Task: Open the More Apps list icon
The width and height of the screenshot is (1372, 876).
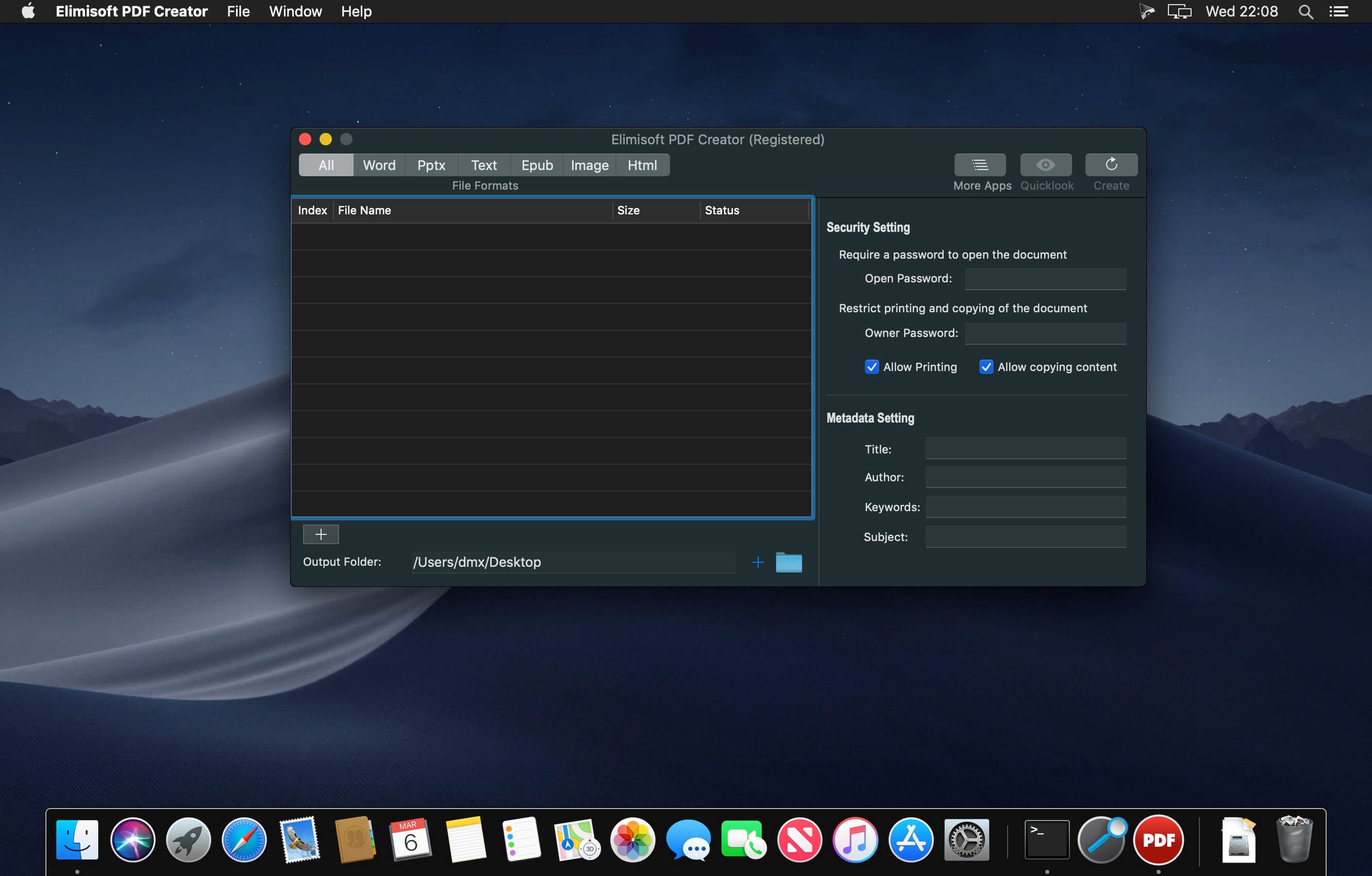Action: pos(980,164)
